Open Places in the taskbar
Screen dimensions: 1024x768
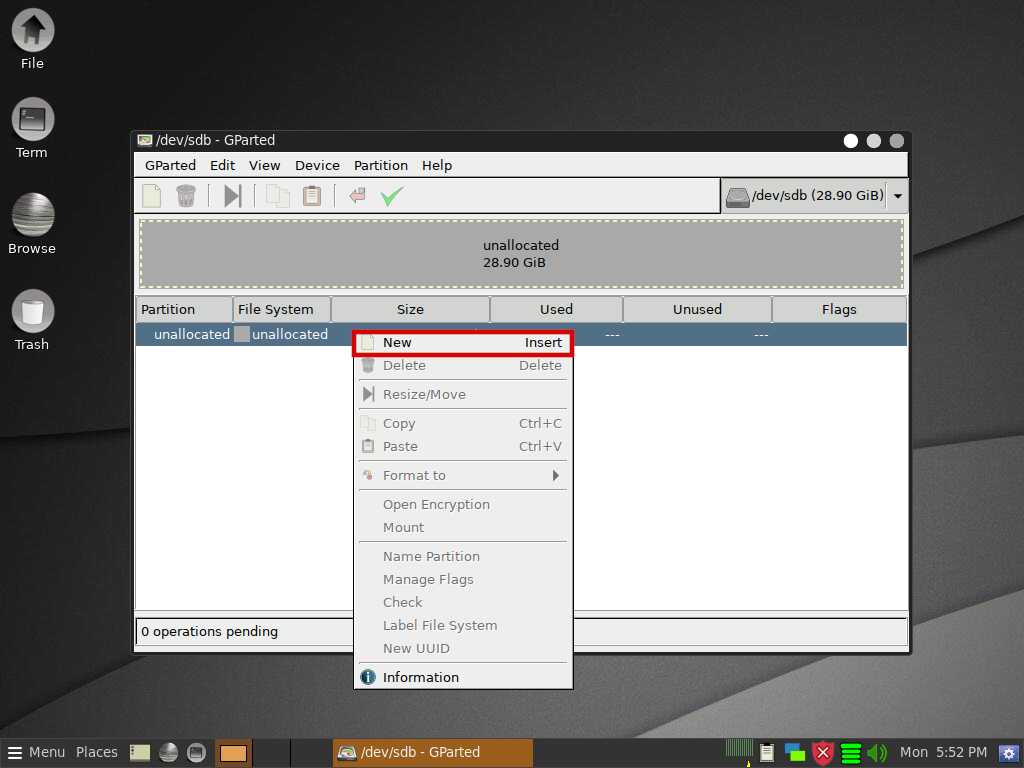tap(97, 752)
